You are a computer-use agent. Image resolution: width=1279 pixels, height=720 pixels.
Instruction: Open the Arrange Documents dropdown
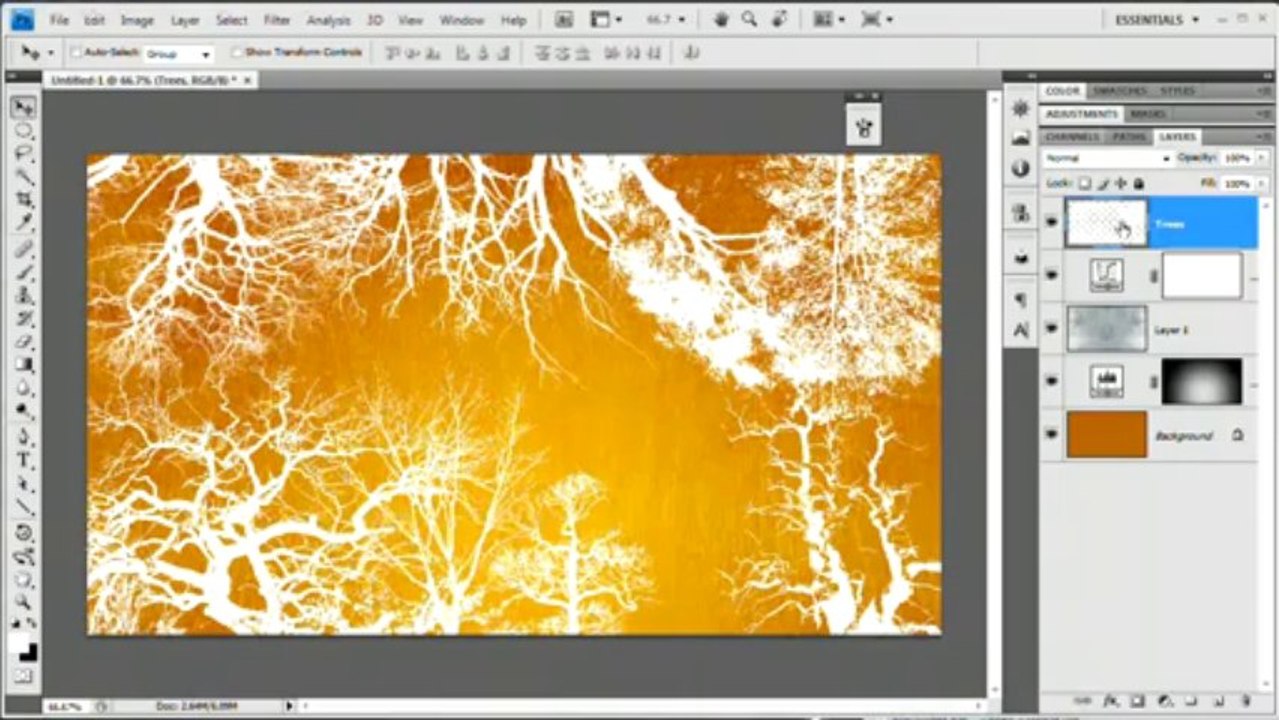829,19
